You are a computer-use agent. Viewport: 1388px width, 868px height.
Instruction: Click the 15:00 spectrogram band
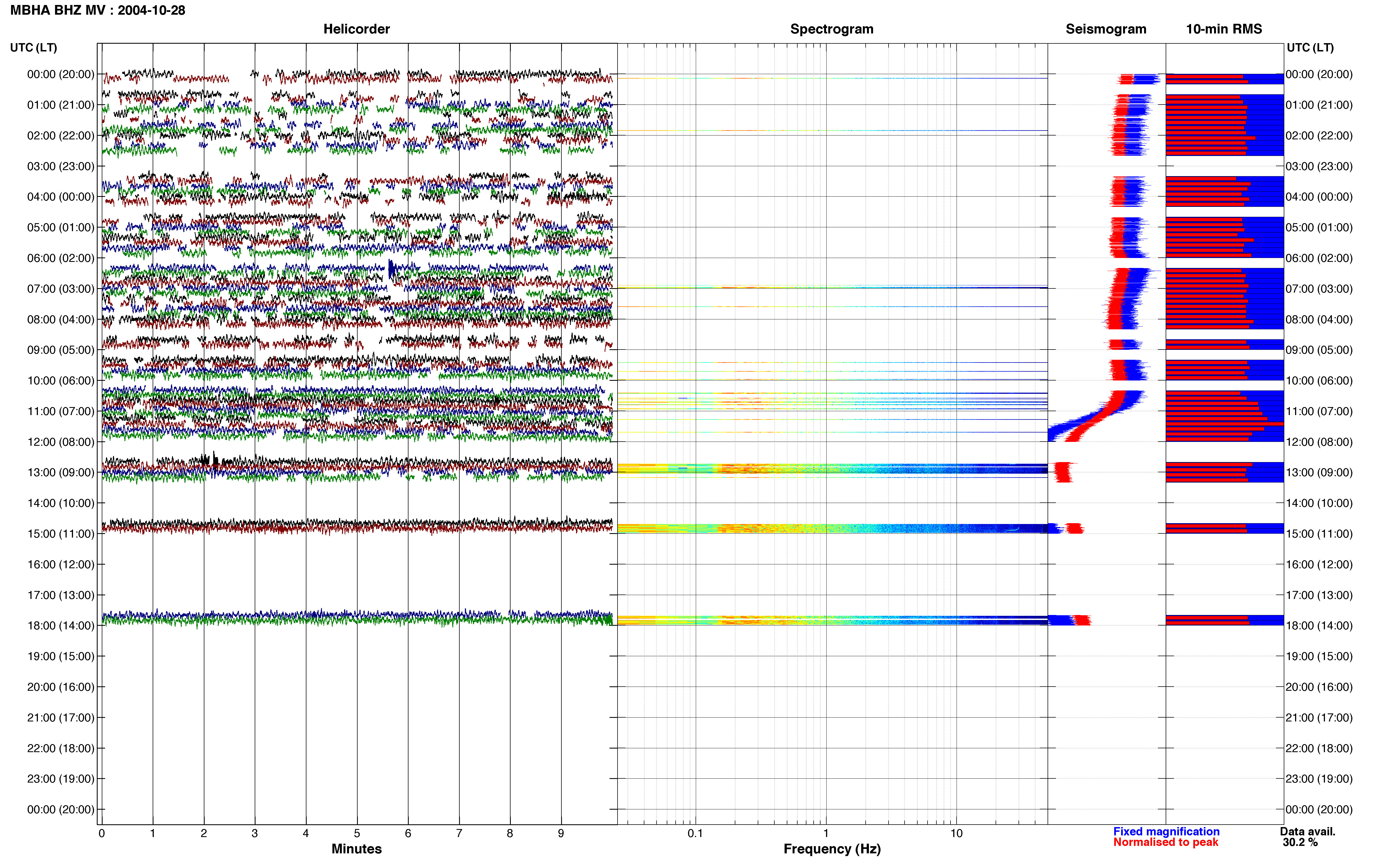[832, 528]
